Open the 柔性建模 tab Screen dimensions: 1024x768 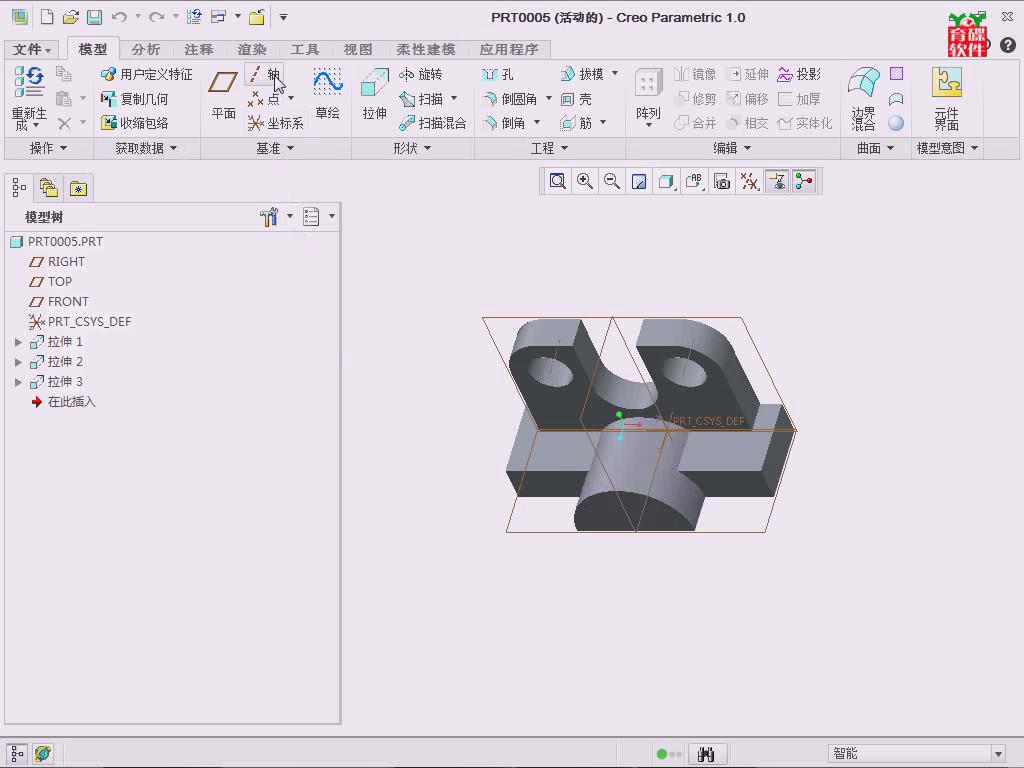pyautogui.click(x=426, y=49)
